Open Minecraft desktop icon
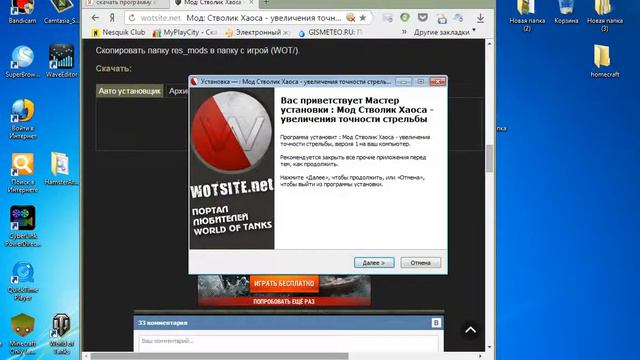This screenshot has width=640, height=360. pos(22,334)
